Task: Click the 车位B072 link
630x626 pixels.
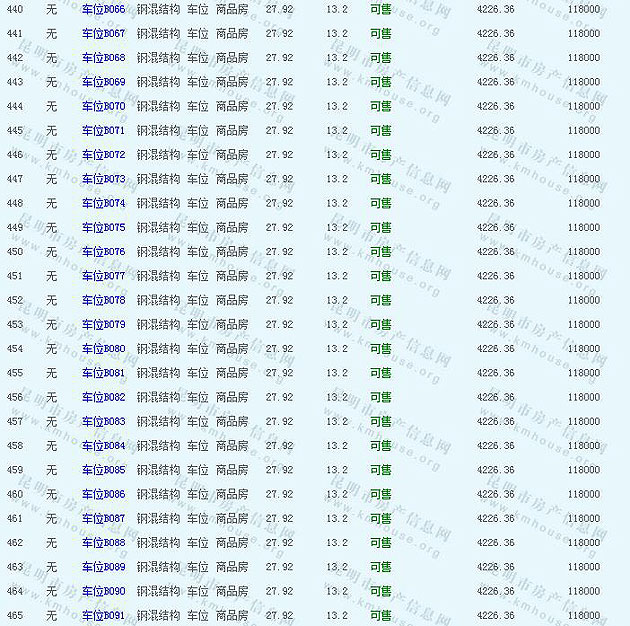Action: 104,155
